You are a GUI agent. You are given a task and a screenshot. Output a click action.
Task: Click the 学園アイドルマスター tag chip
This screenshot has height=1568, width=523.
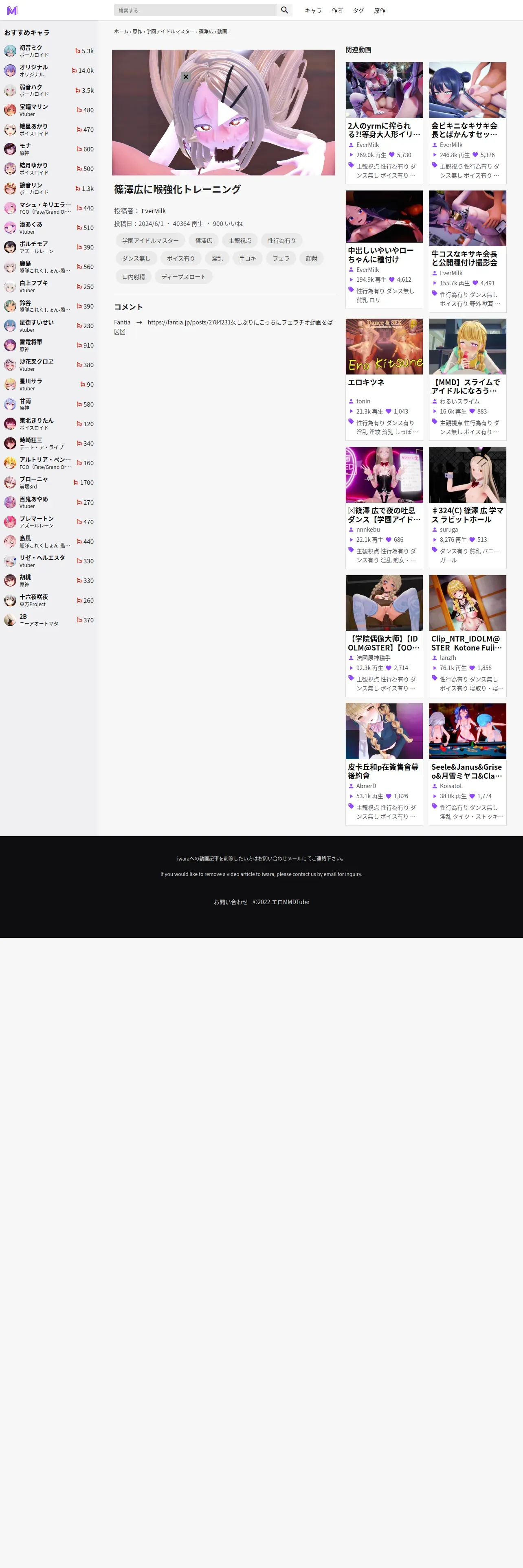[150, 241]
